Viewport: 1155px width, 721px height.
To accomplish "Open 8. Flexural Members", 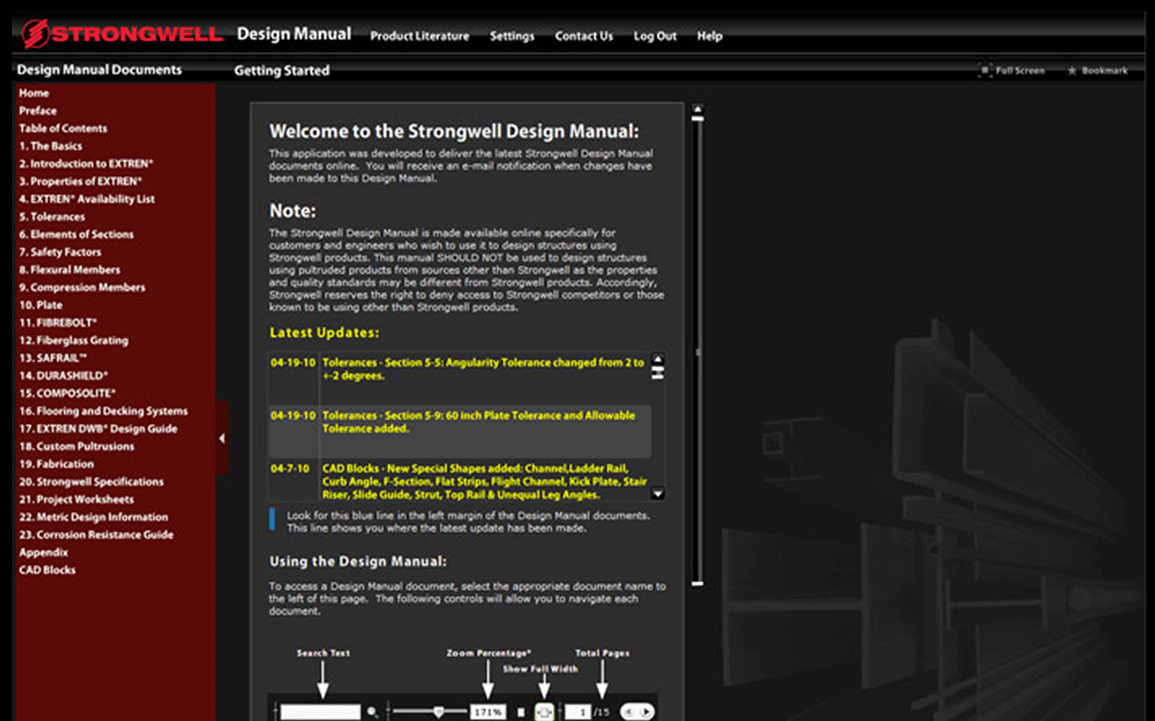I will coord(69,270).
